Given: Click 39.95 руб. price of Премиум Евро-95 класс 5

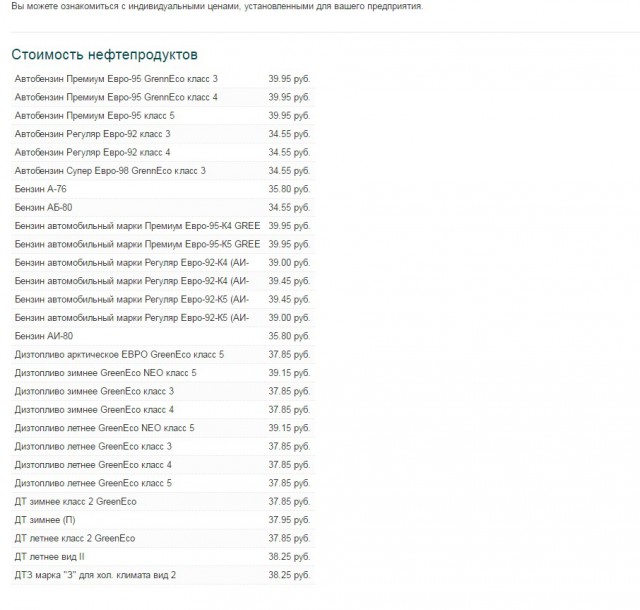Looking at the screenshot, I should tap(289, 116).
